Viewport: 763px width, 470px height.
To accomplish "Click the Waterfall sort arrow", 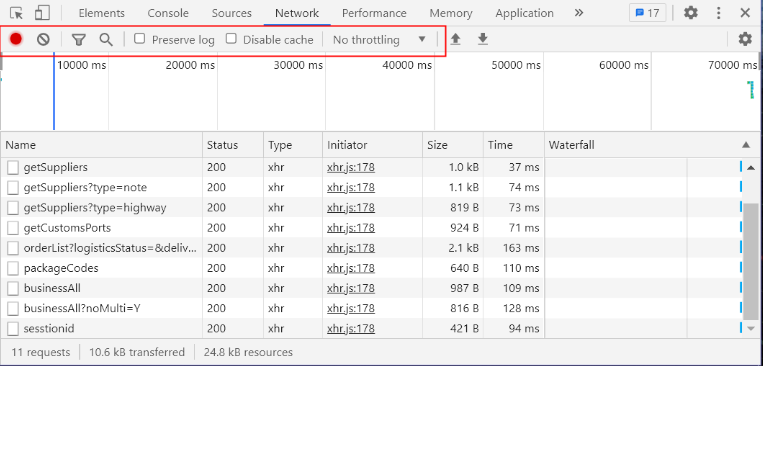I will 745,145.
